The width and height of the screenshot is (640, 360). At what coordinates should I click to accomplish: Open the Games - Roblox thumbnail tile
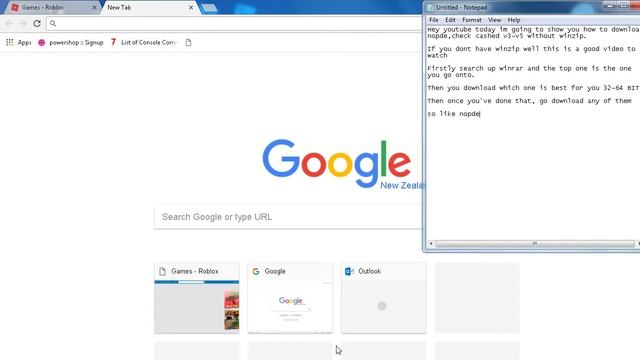pos(196,298)
